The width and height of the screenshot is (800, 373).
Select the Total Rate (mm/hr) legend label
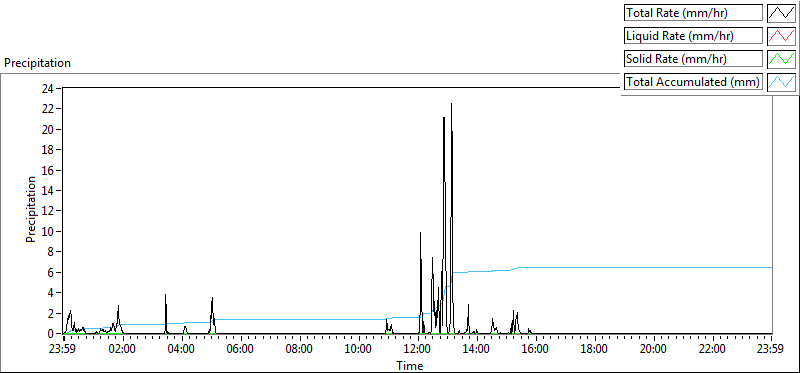(693, 13)
